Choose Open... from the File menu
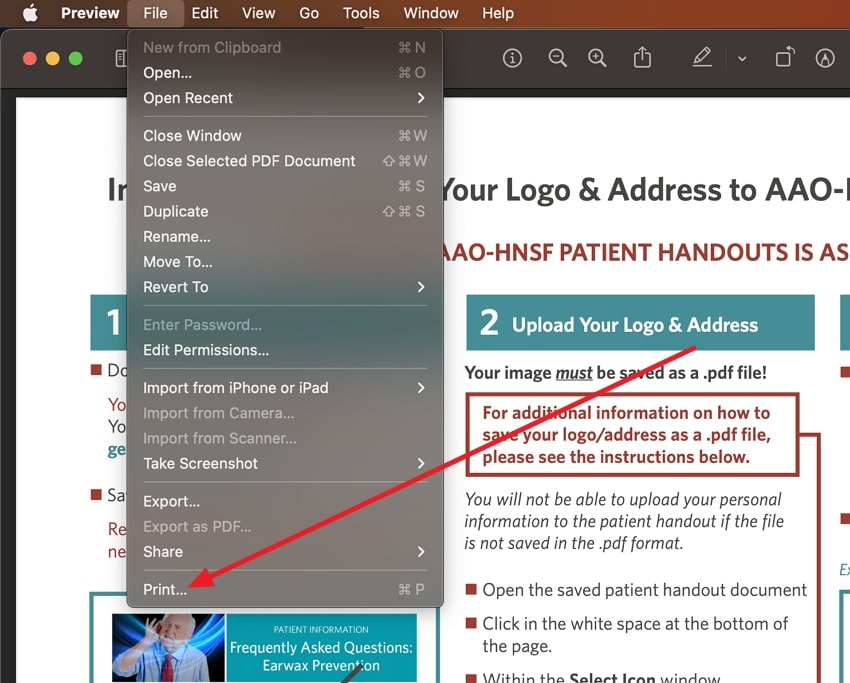The image size is (850, 683). point(285,73)
